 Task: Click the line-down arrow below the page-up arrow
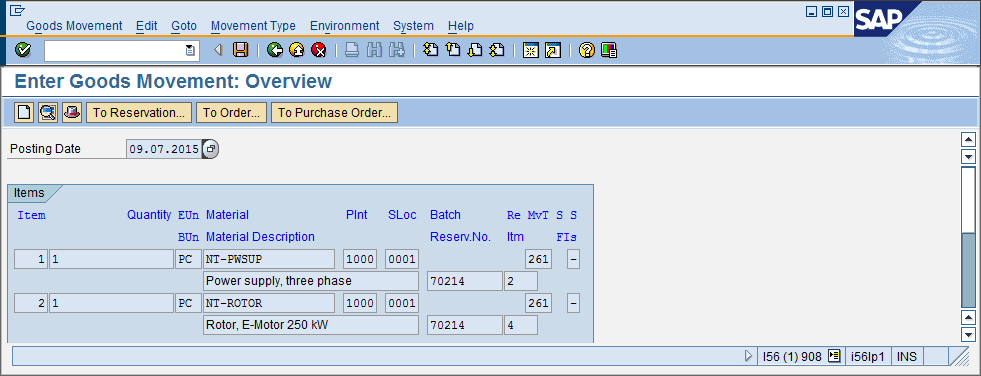click(x=968, y=156)
